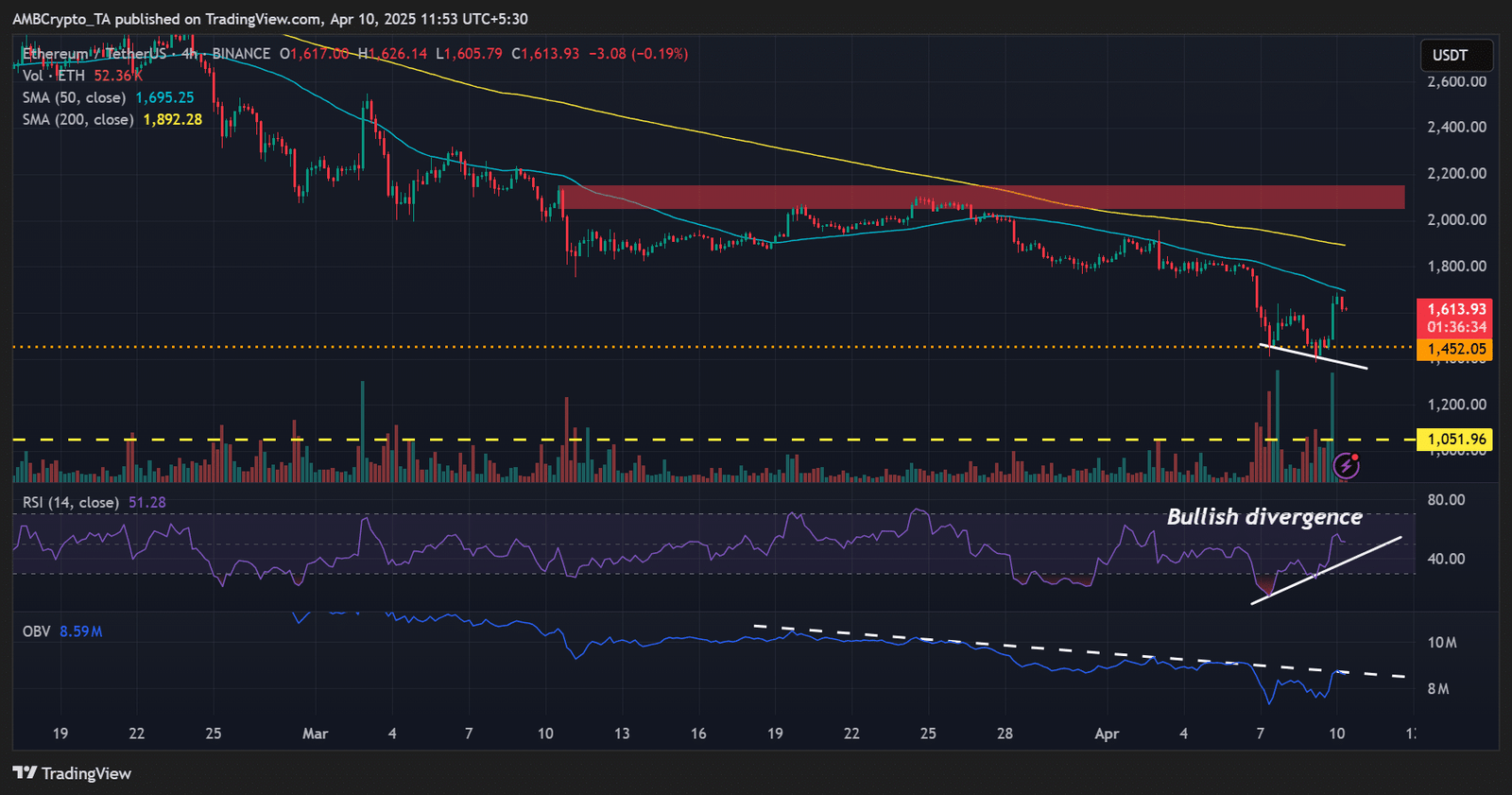
Task: Click the BINANCE exchange label in title
Action: (241, 54)
